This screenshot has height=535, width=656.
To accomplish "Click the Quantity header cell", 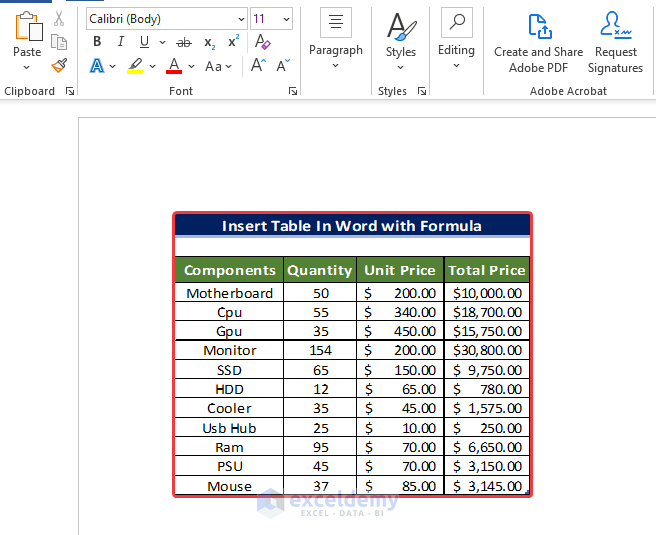I will (x=320, y=270).
